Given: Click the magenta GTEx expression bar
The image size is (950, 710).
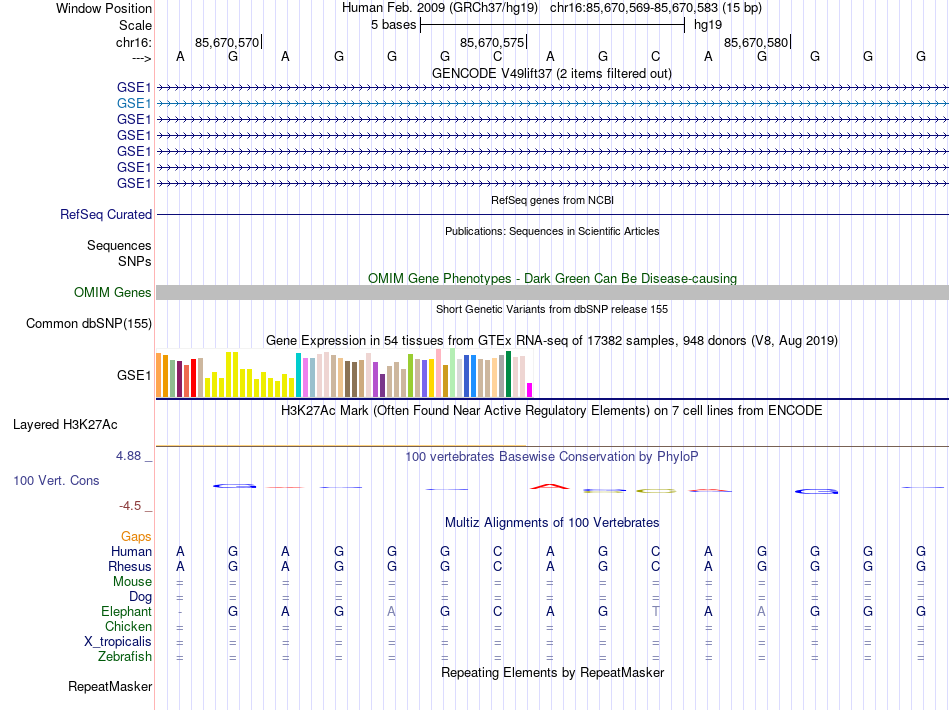Looking at the screenshot, I should (x=530, y=390).
